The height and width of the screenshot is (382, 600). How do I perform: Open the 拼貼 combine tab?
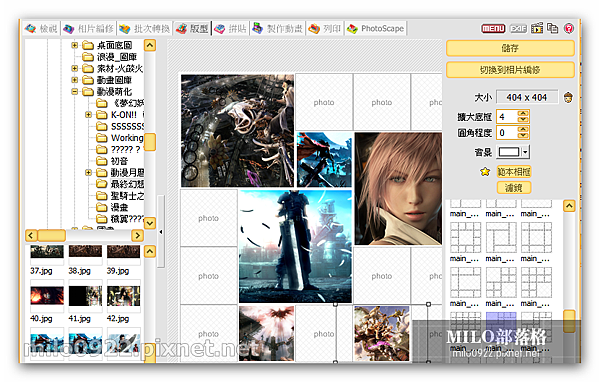tap(230, 28)
